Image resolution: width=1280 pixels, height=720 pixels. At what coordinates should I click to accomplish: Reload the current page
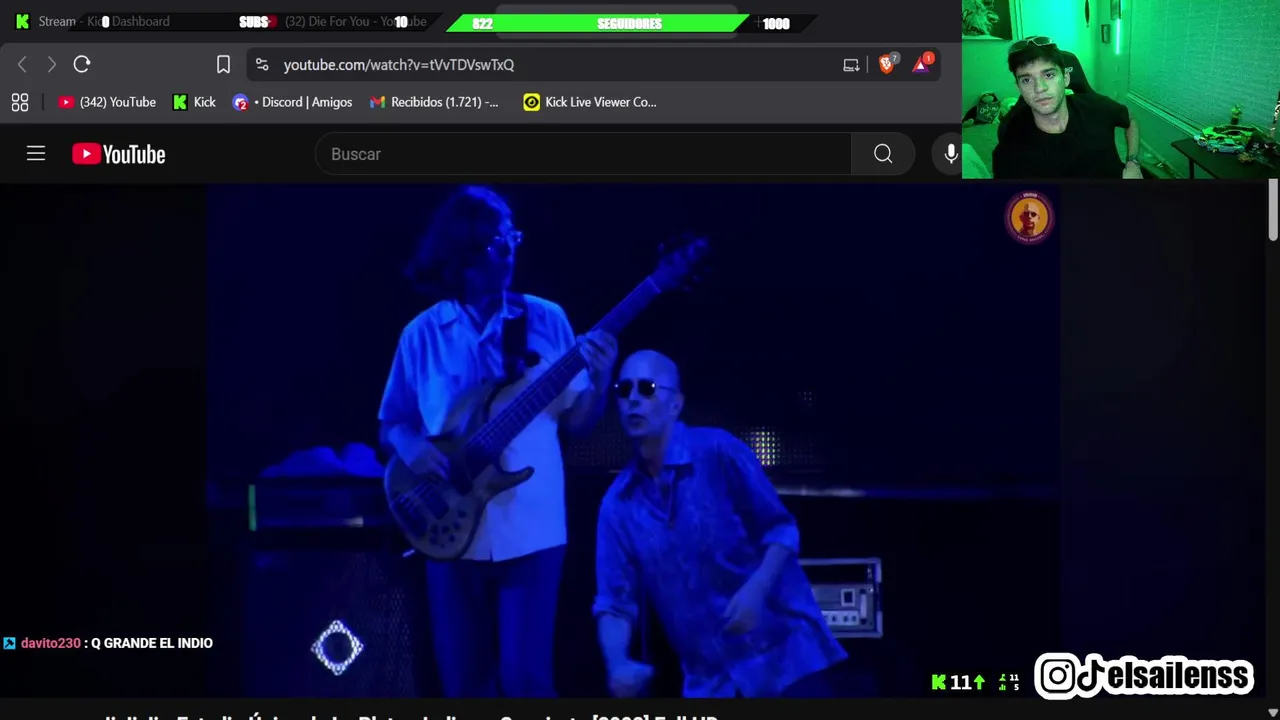tap(82, 64)
